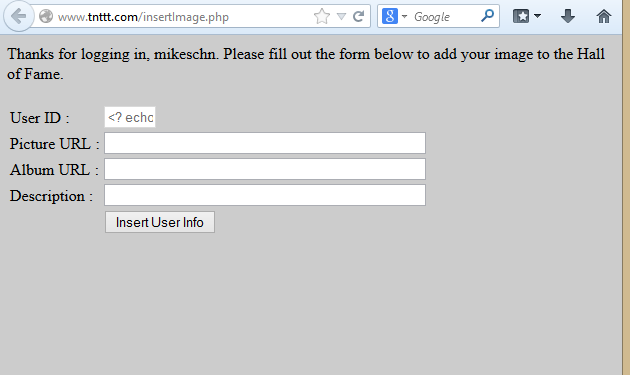Click the 'Thanks for logging in' message text
The image size is (630, 375).
(x=305, y=64)
